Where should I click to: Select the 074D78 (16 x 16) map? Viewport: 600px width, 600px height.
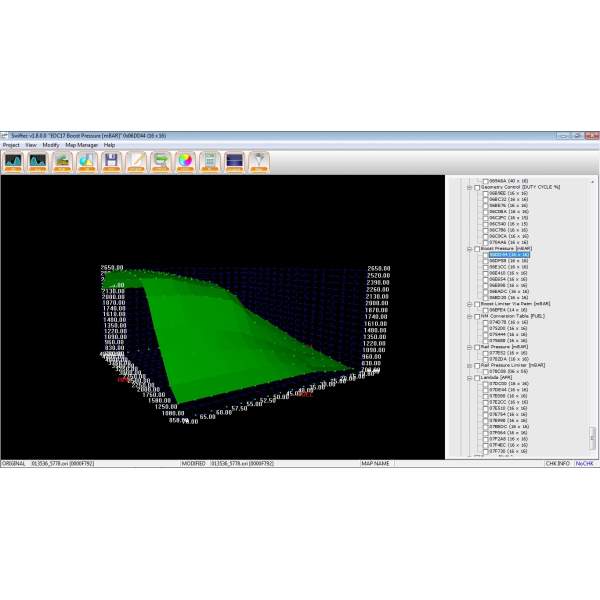pos(509,322)
